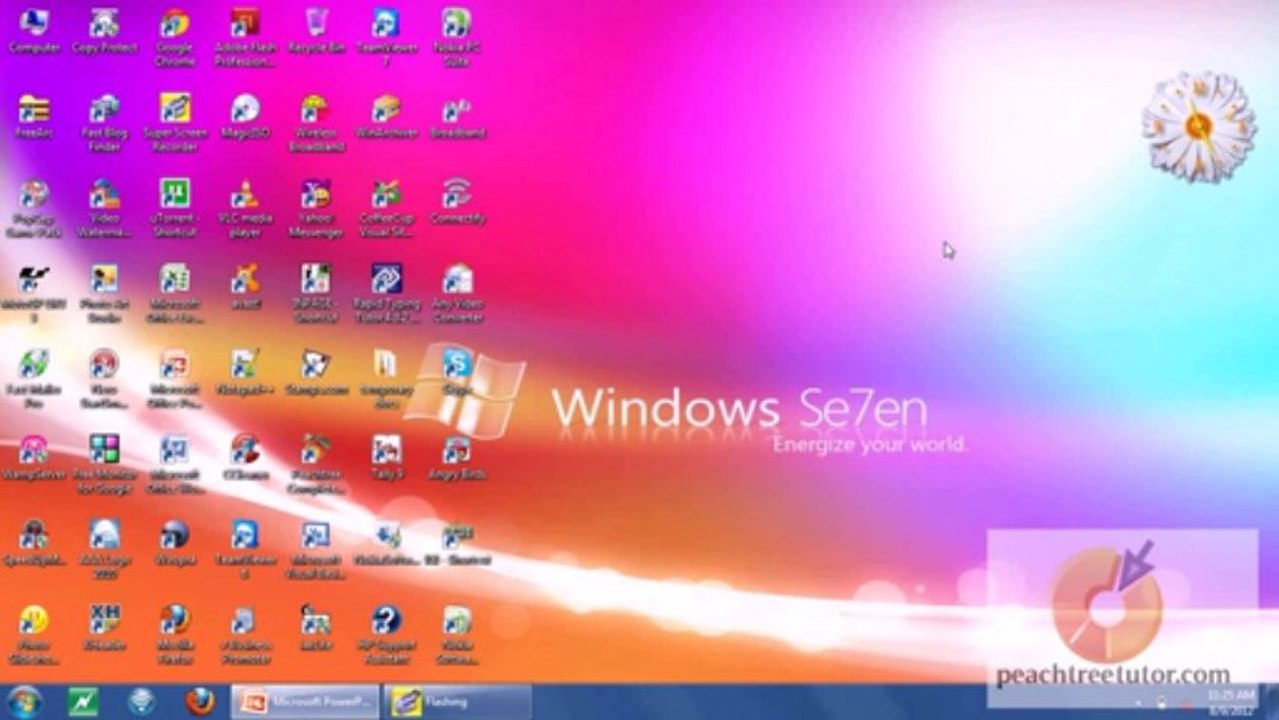The height and width of the screenshot is (720, 1279).
Task: Select the Broadband desktop icon
Action: (457, 116)
